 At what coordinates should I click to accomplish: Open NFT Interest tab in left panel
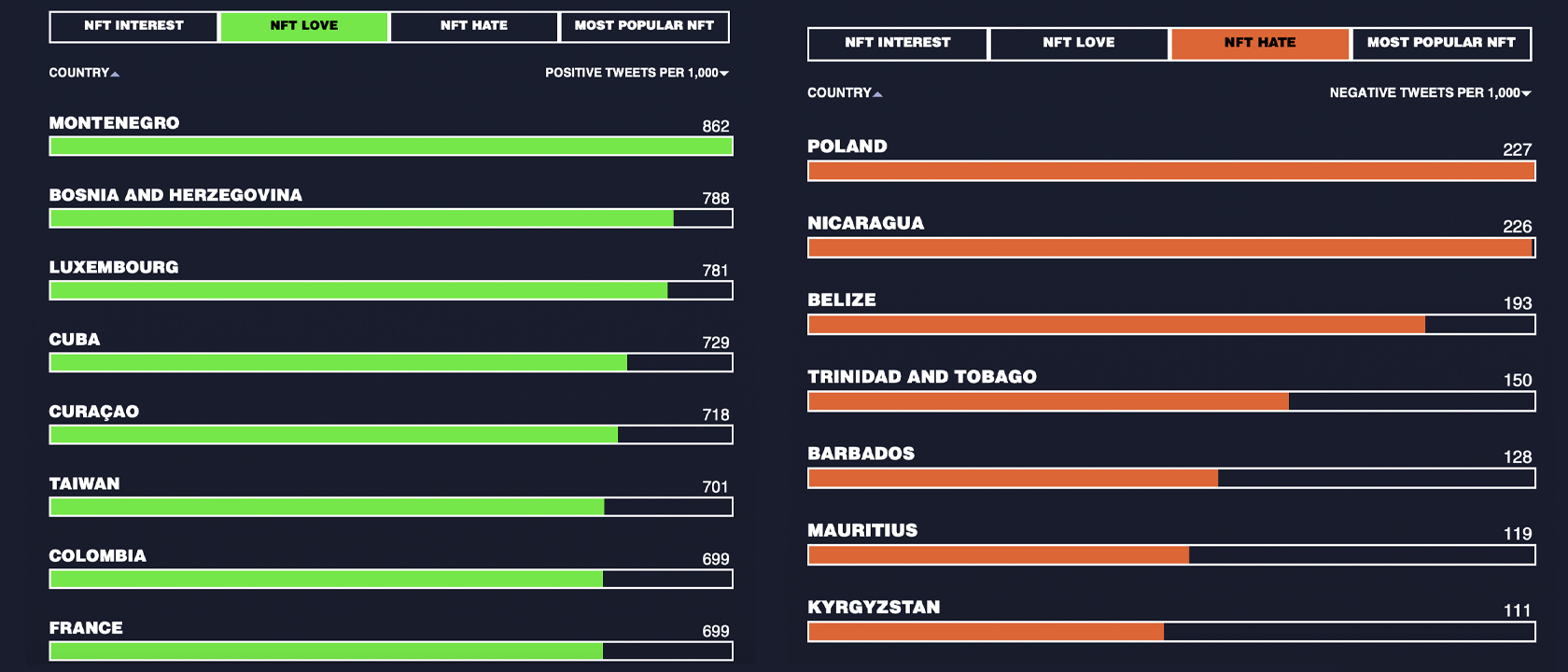(x=133, y=26)
